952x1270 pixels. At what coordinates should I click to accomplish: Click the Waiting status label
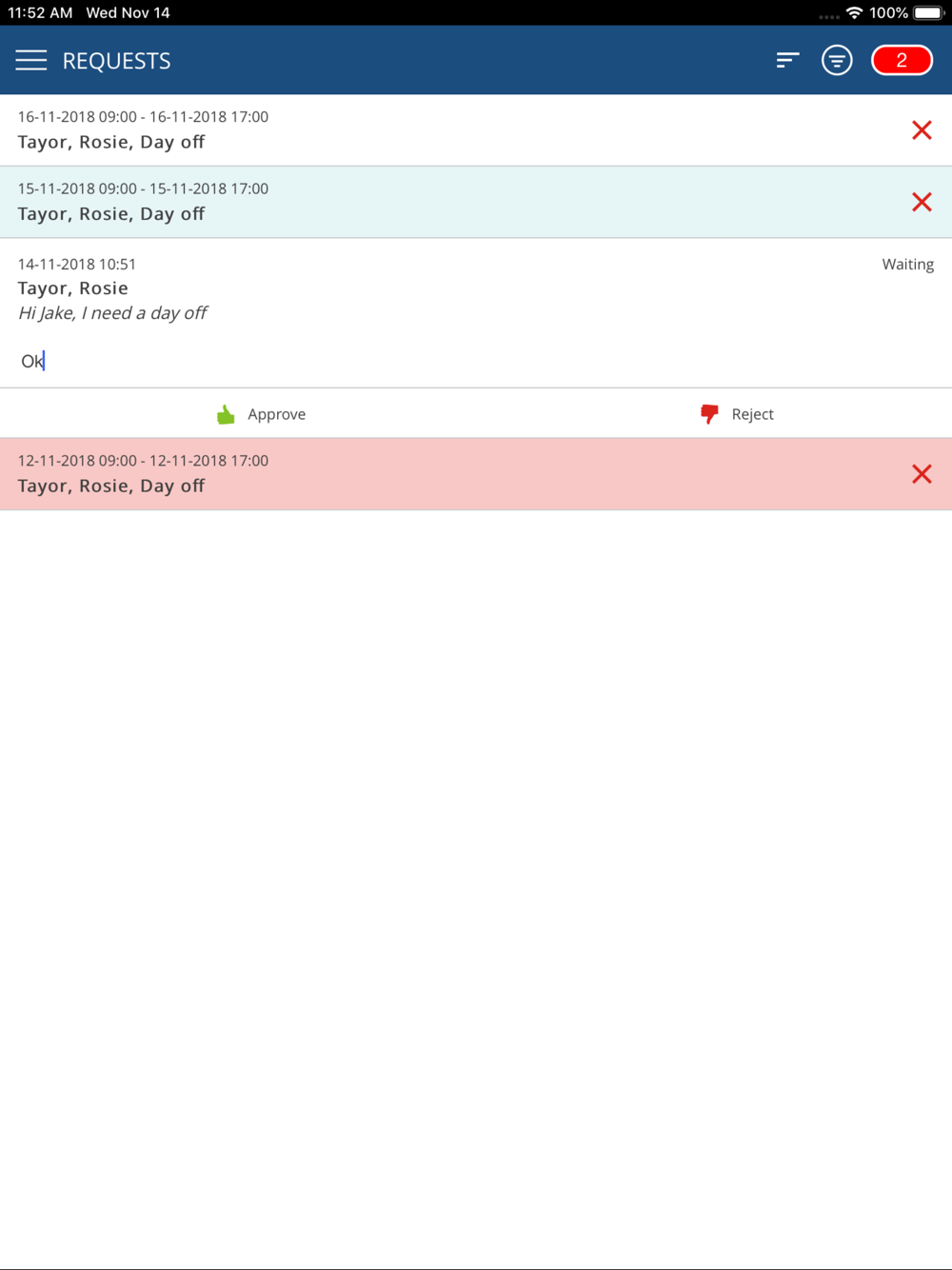[x=907, y=265]
